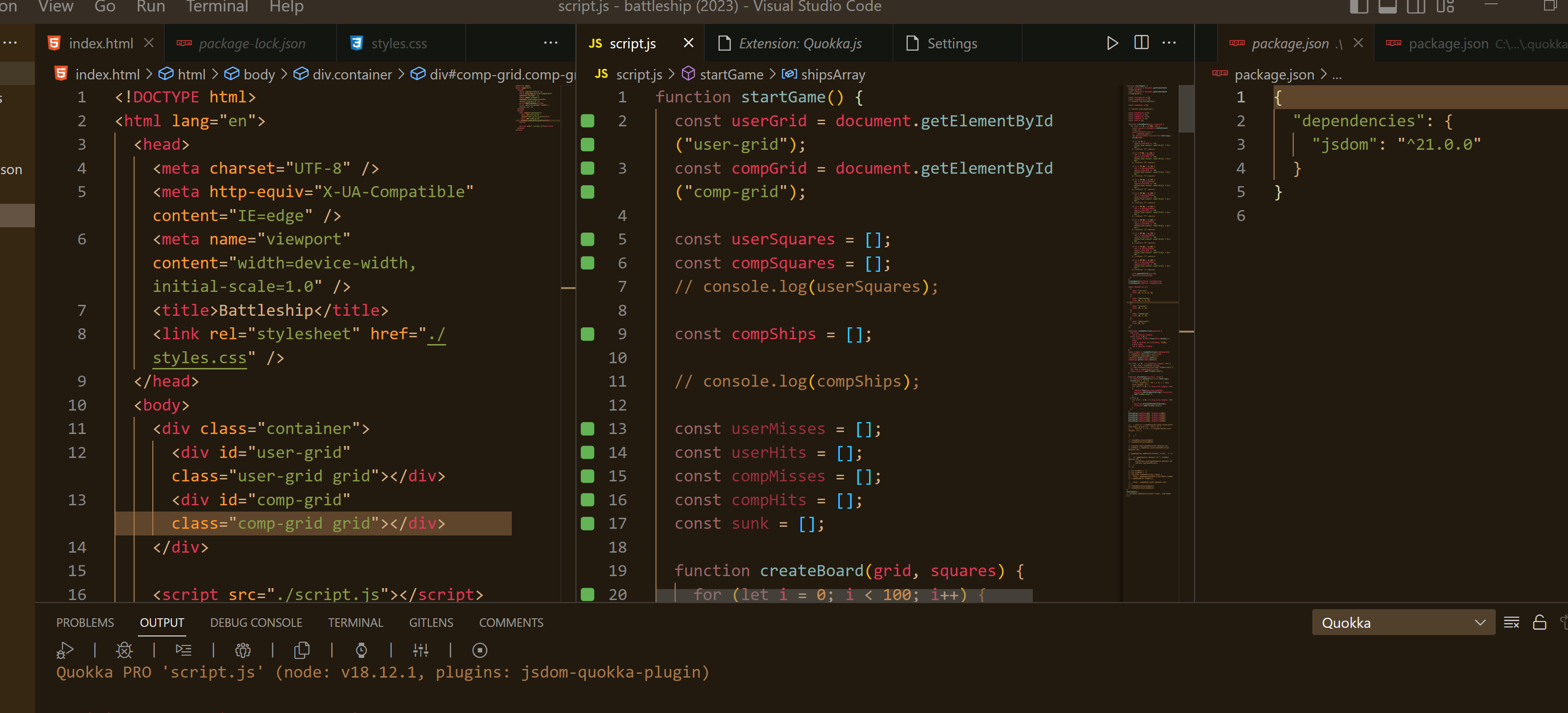Image resolution: width=1568 pixels, height=713 pixels.
Task: Run script.js with the play button
Action: [x=1112, y=43]
